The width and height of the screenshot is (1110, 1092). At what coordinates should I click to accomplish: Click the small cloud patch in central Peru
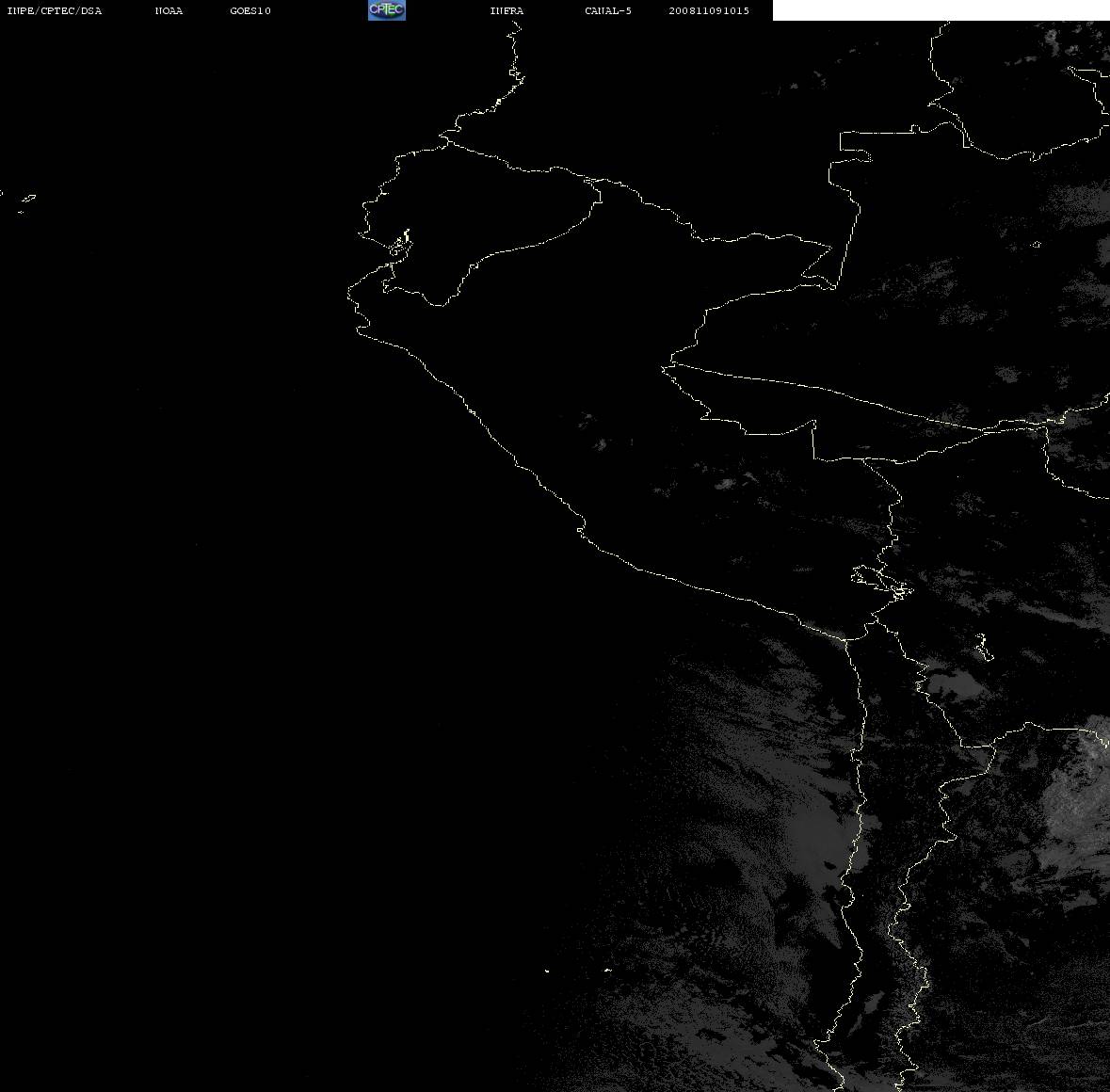point(601,444)
